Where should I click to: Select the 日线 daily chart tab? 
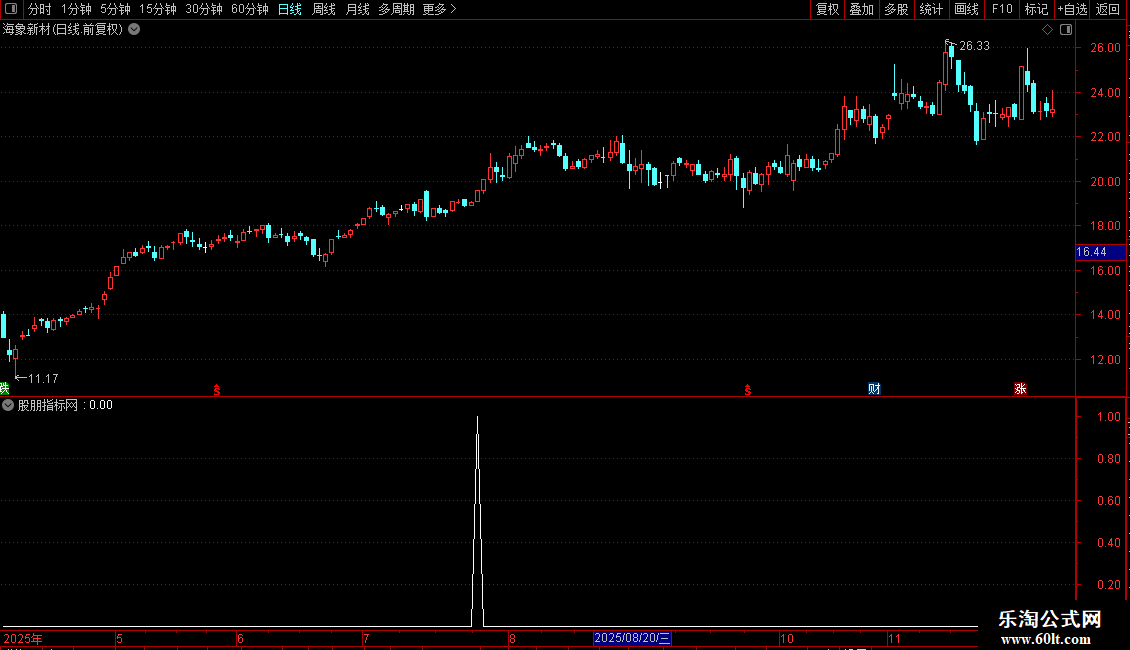pos(290,9)
